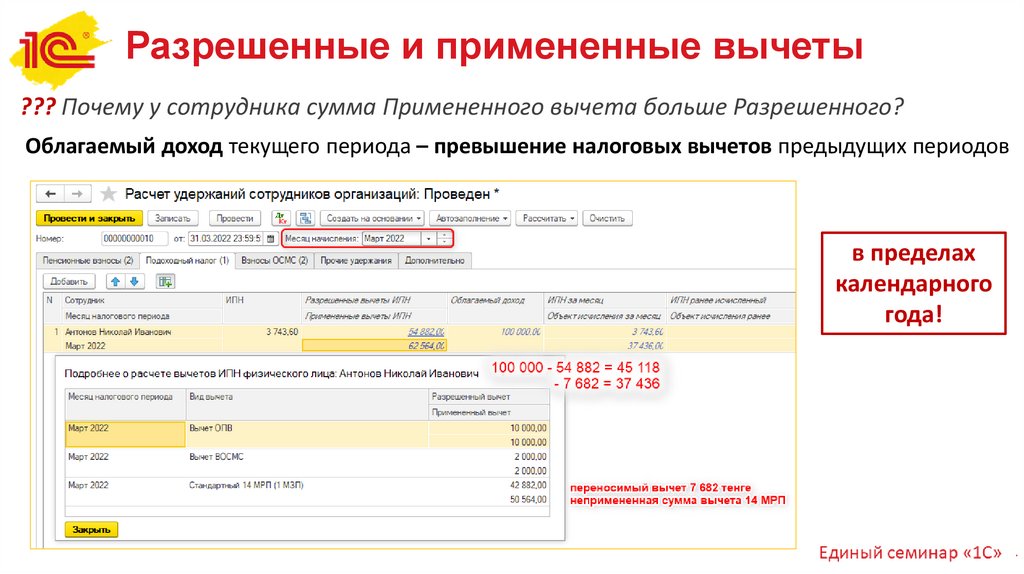Viewport: 1024px width, 574px height.
Task: Select the 'Вычет ВОСМС' row
Action: 307,464
